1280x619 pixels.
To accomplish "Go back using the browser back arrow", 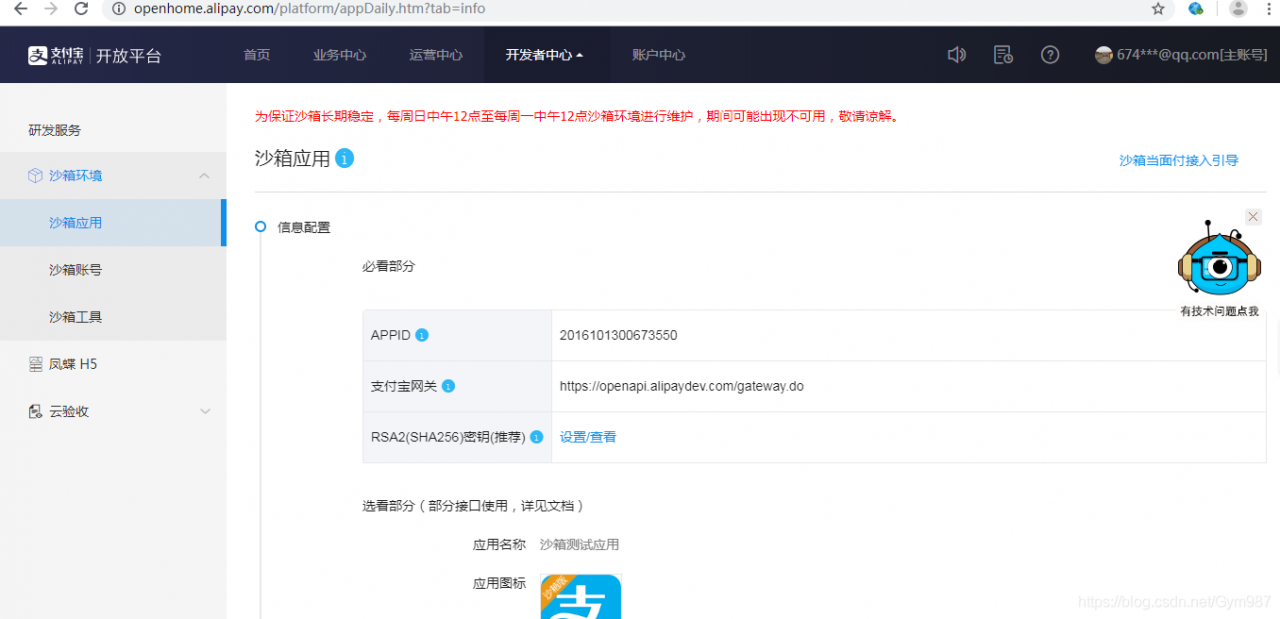I will point(21,9).
